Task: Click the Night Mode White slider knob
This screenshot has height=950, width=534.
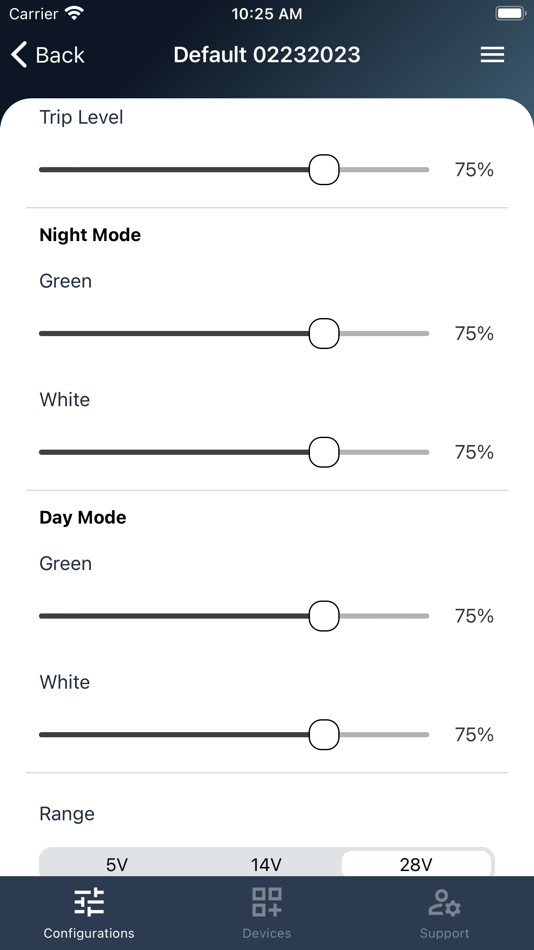Action: point(324,452)
